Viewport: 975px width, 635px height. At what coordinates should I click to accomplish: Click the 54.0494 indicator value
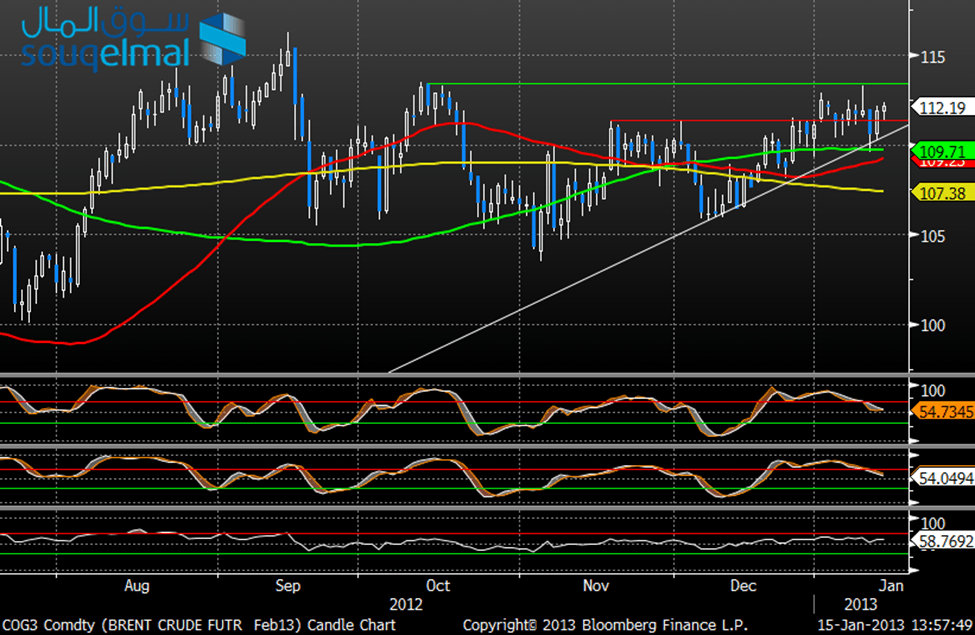(943, 478)
